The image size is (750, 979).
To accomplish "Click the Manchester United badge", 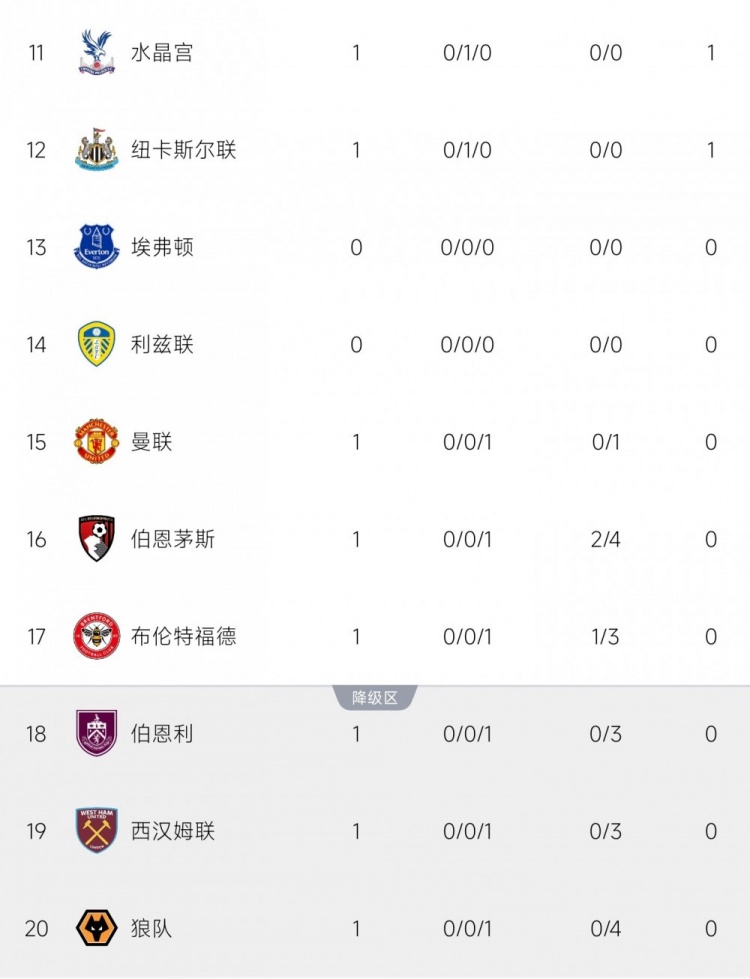I will coord(97,442).
